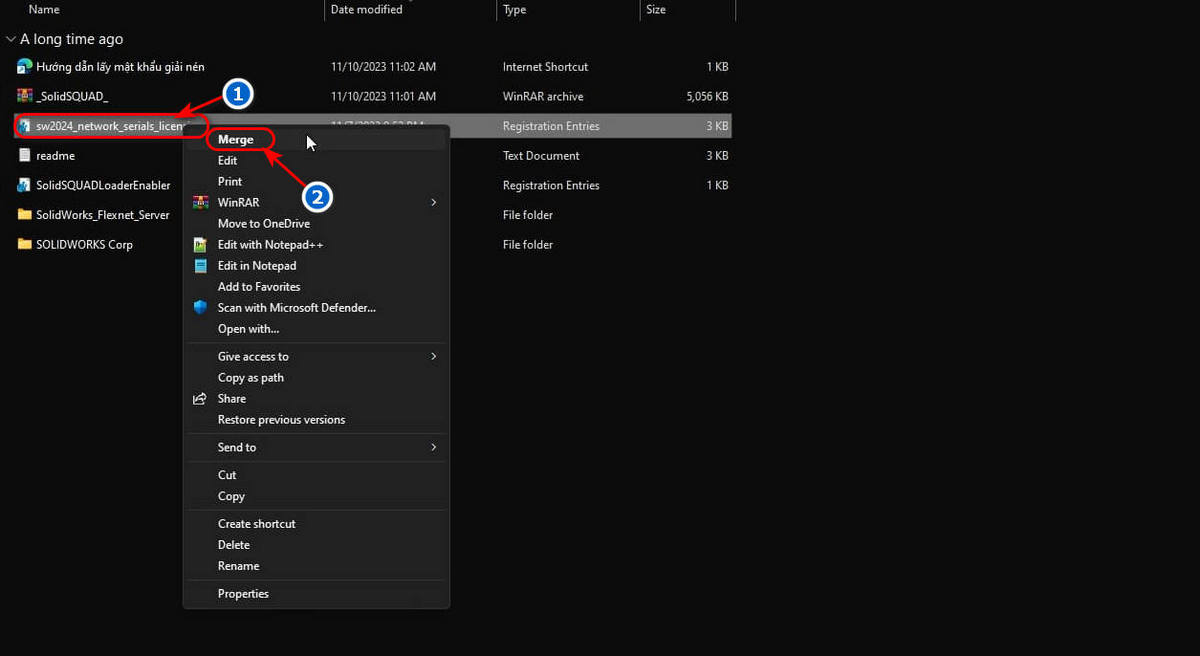
Task: Select 'Copy as path' menu entry
Action: pyautogui.click(x=251, y=378)
